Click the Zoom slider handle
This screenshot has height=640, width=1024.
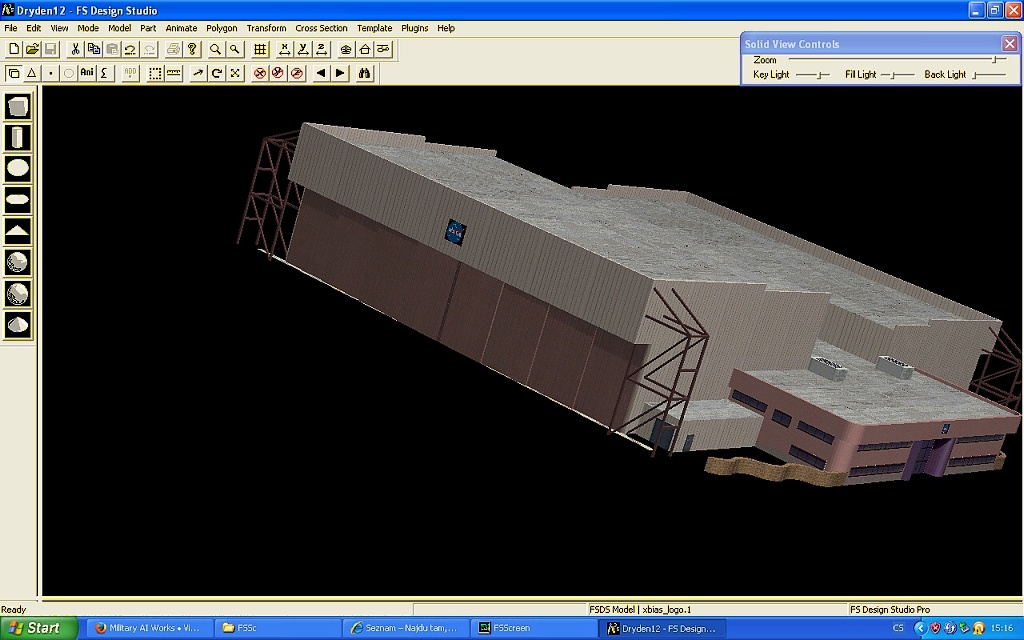coord(993,60)
